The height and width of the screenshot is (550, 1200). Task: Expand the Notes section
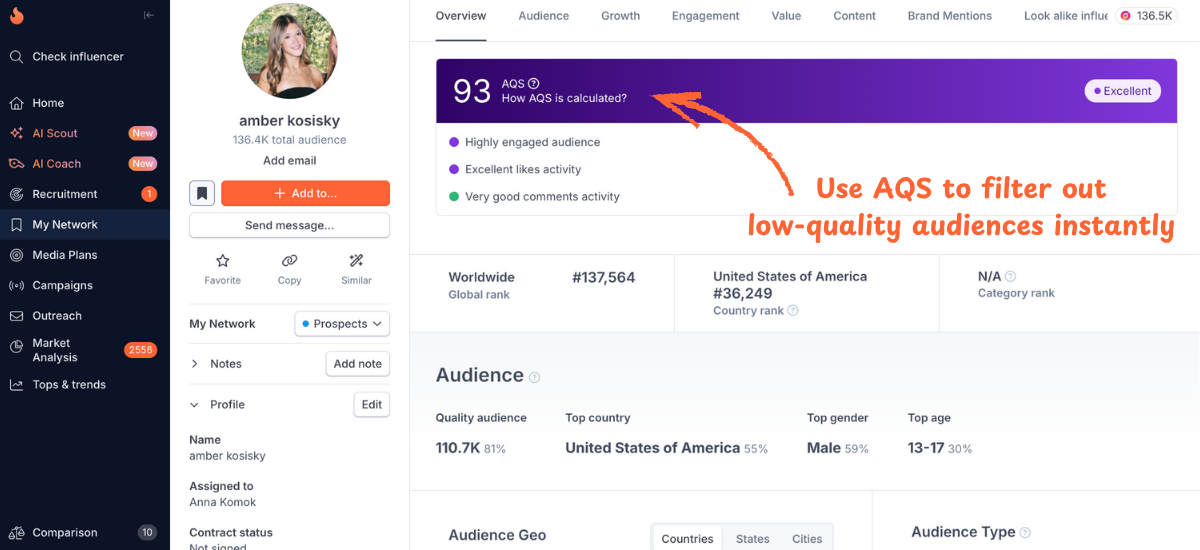pyautogui.click(x=195, y=364)
